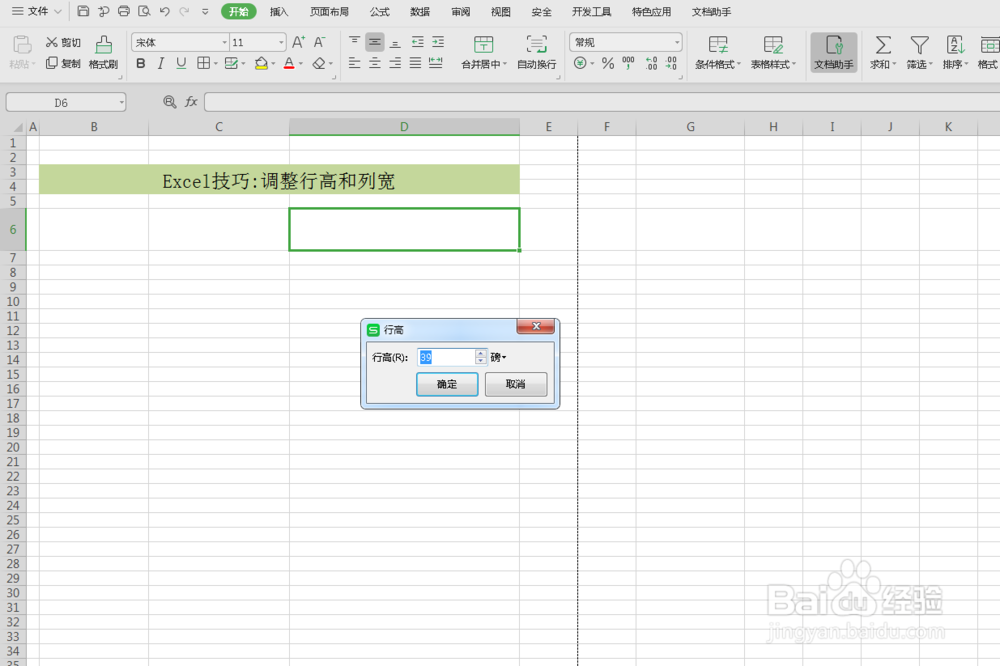Switch to 数据 tab

(420, 11)
